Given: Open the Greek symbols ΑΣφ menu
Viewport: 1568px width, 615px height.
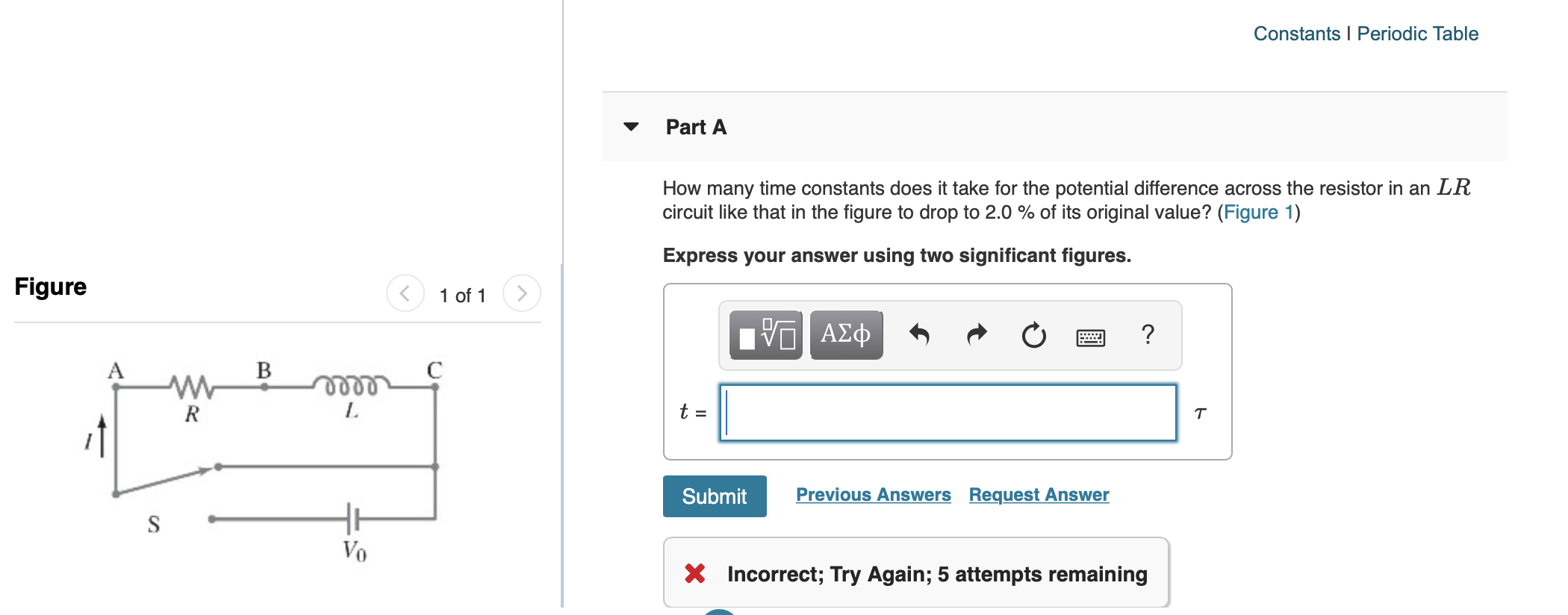Looking at the screenshot, I should [x=844, y=335].
